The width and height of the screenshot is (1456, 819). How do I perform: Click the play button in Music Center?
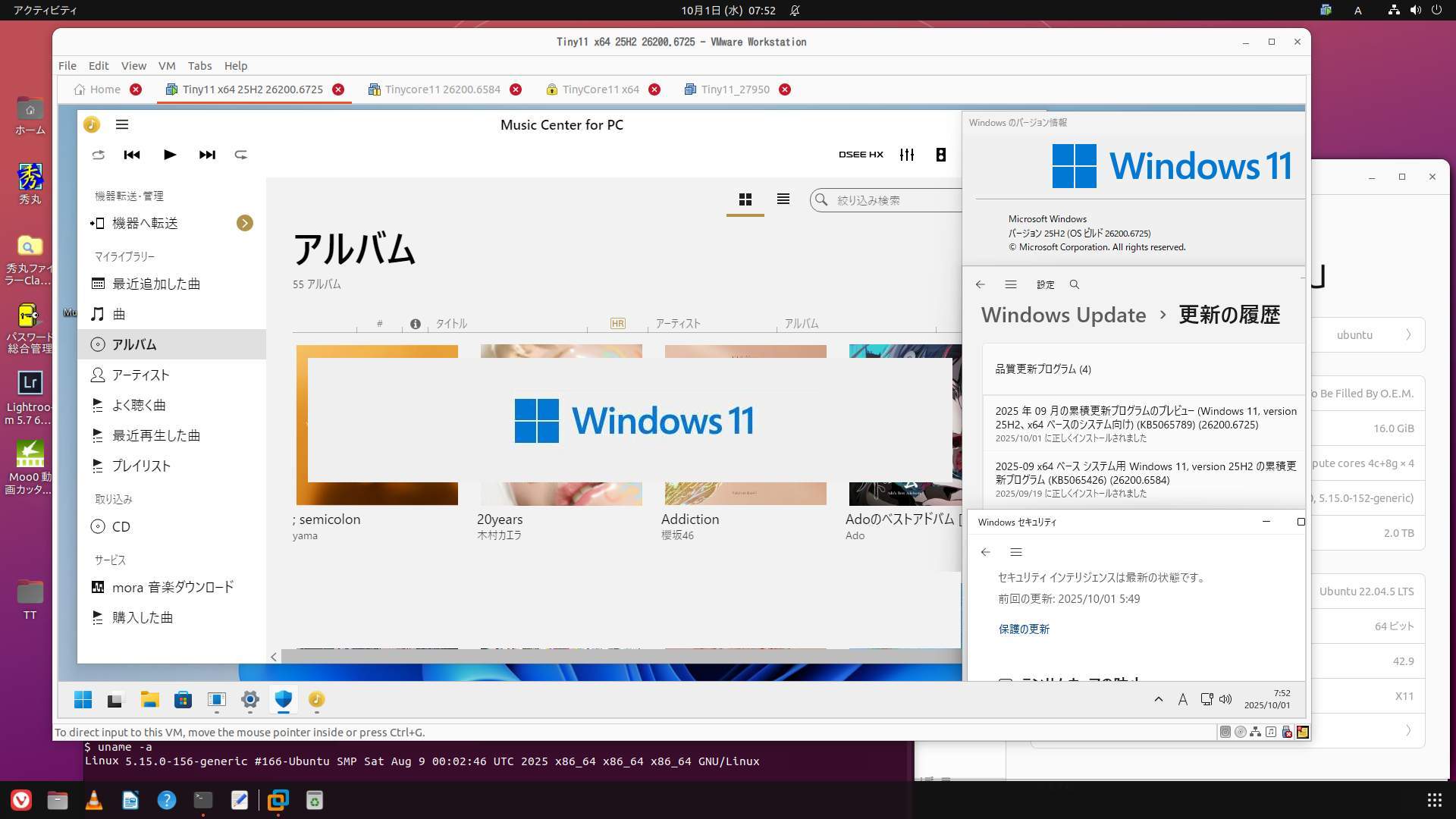[x=169, y=155]
